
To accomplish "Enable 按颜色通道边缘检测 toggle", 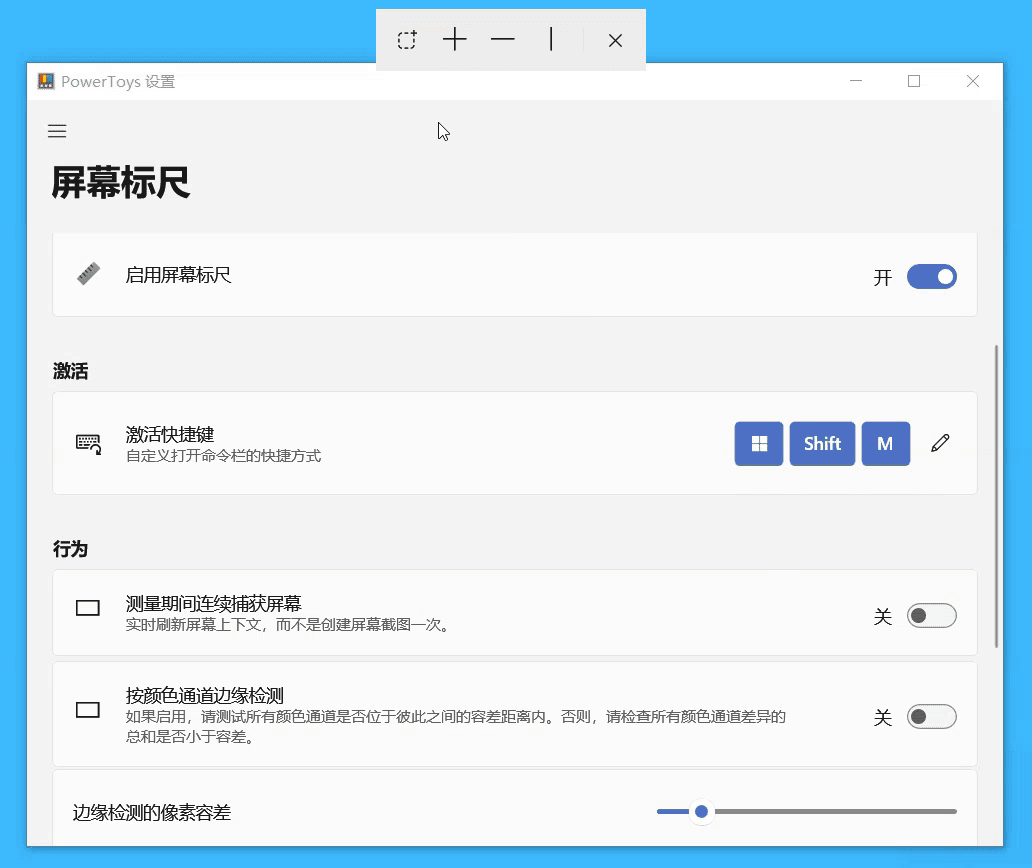I will tap(931, 716).
